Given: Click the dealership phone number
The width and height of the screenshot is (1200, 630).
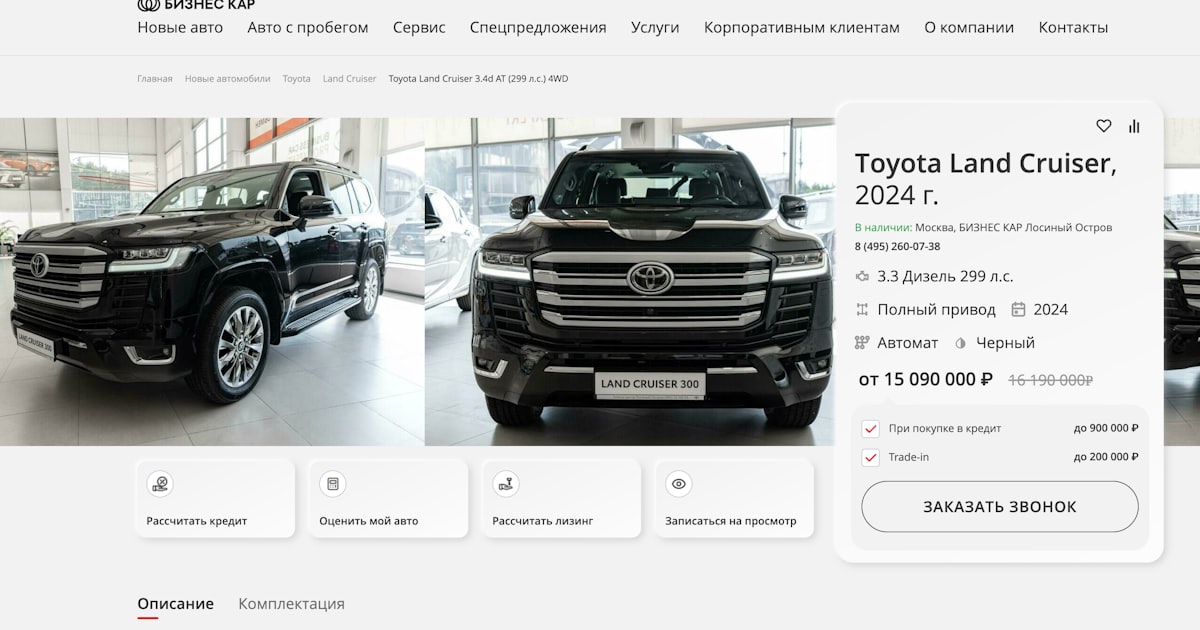Looking at the screenshot, I should [x=897, y=247].
